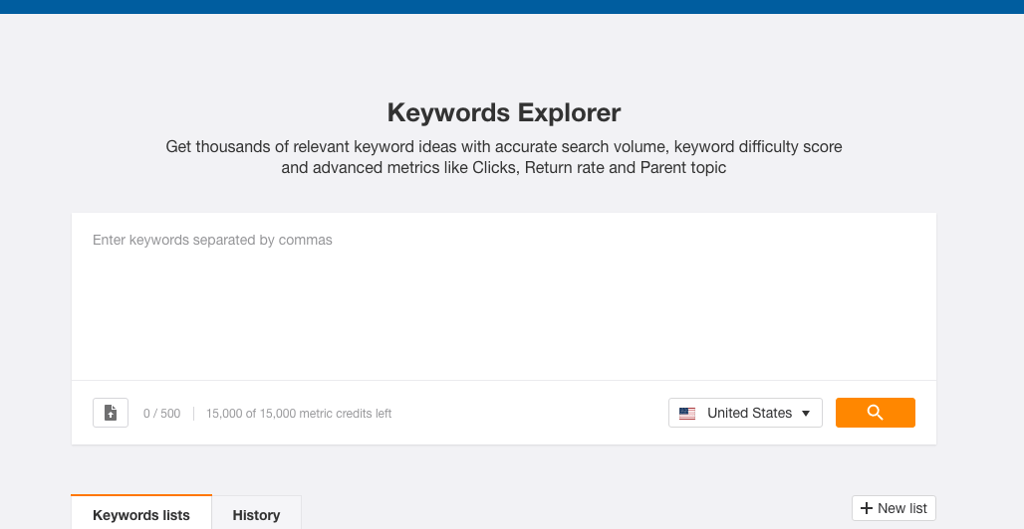Click the US flag icon
The height and width of the screenshot is (529, 1024).
[687, 413]
